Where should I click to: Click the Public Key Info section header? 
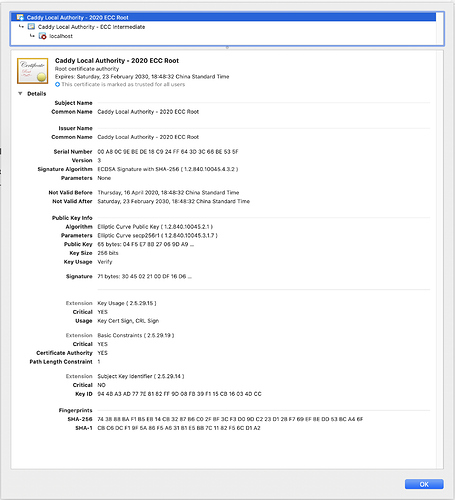72,218
